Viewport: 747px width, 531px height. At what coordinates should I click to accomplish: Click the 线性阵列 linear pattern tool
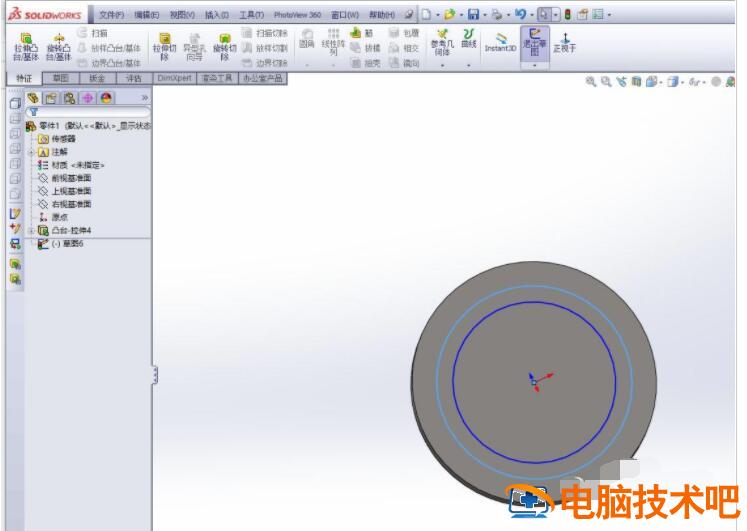pyautogui.click(x=333, y=42)
